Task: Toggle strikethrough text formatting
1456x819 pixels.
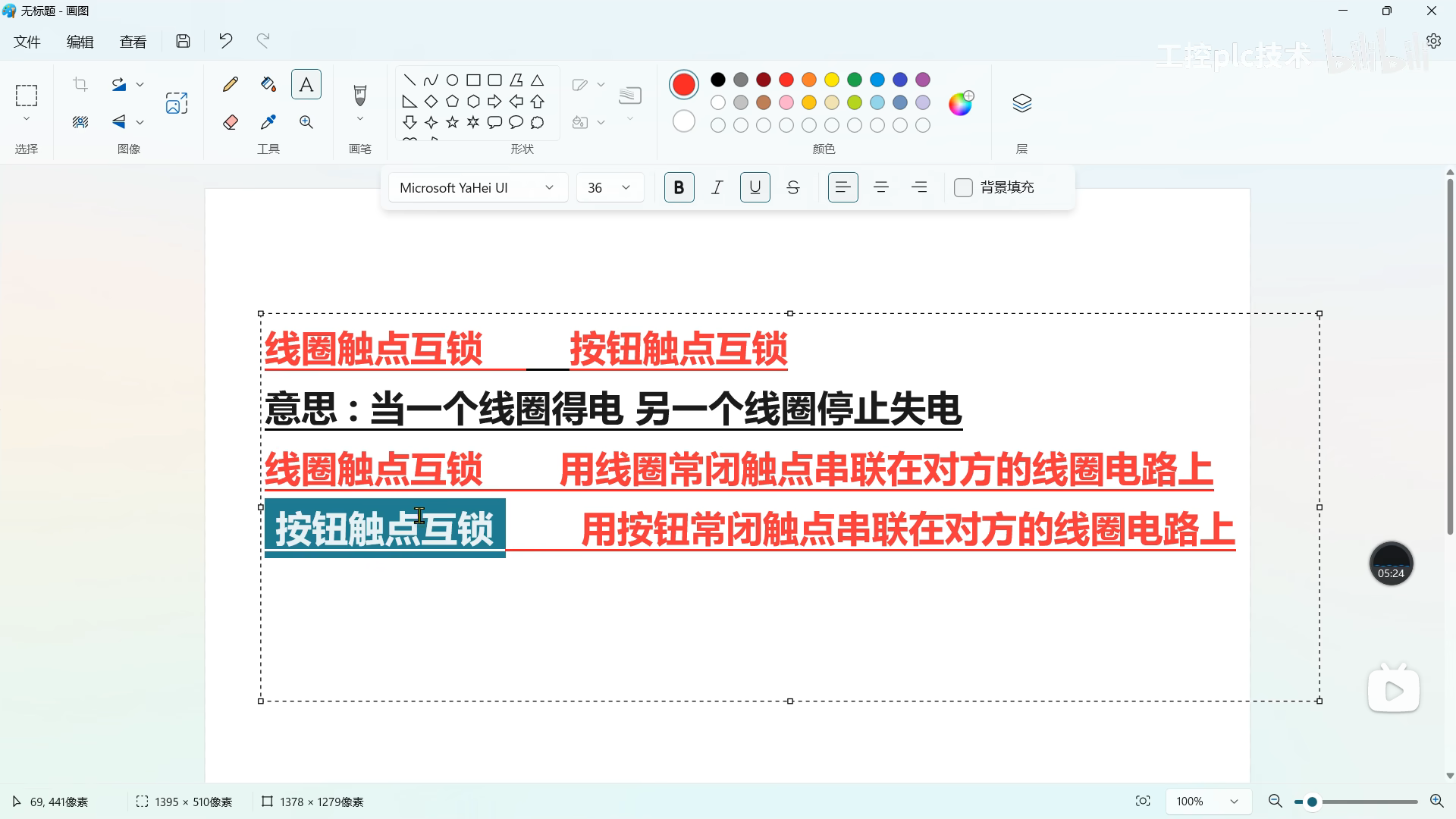Action: point(792,187)
